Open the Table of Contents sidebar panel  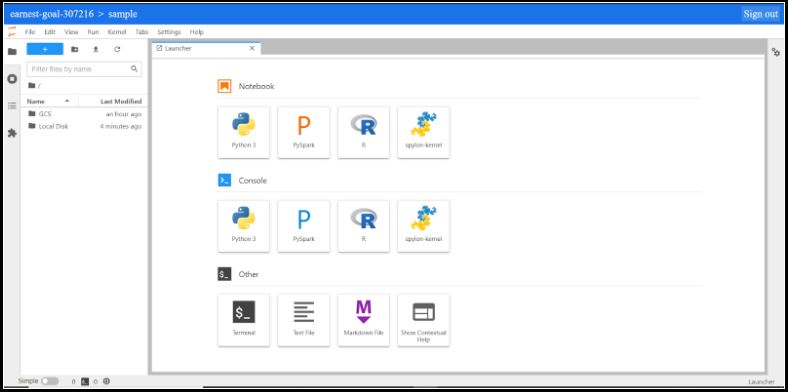click(12, 106)
